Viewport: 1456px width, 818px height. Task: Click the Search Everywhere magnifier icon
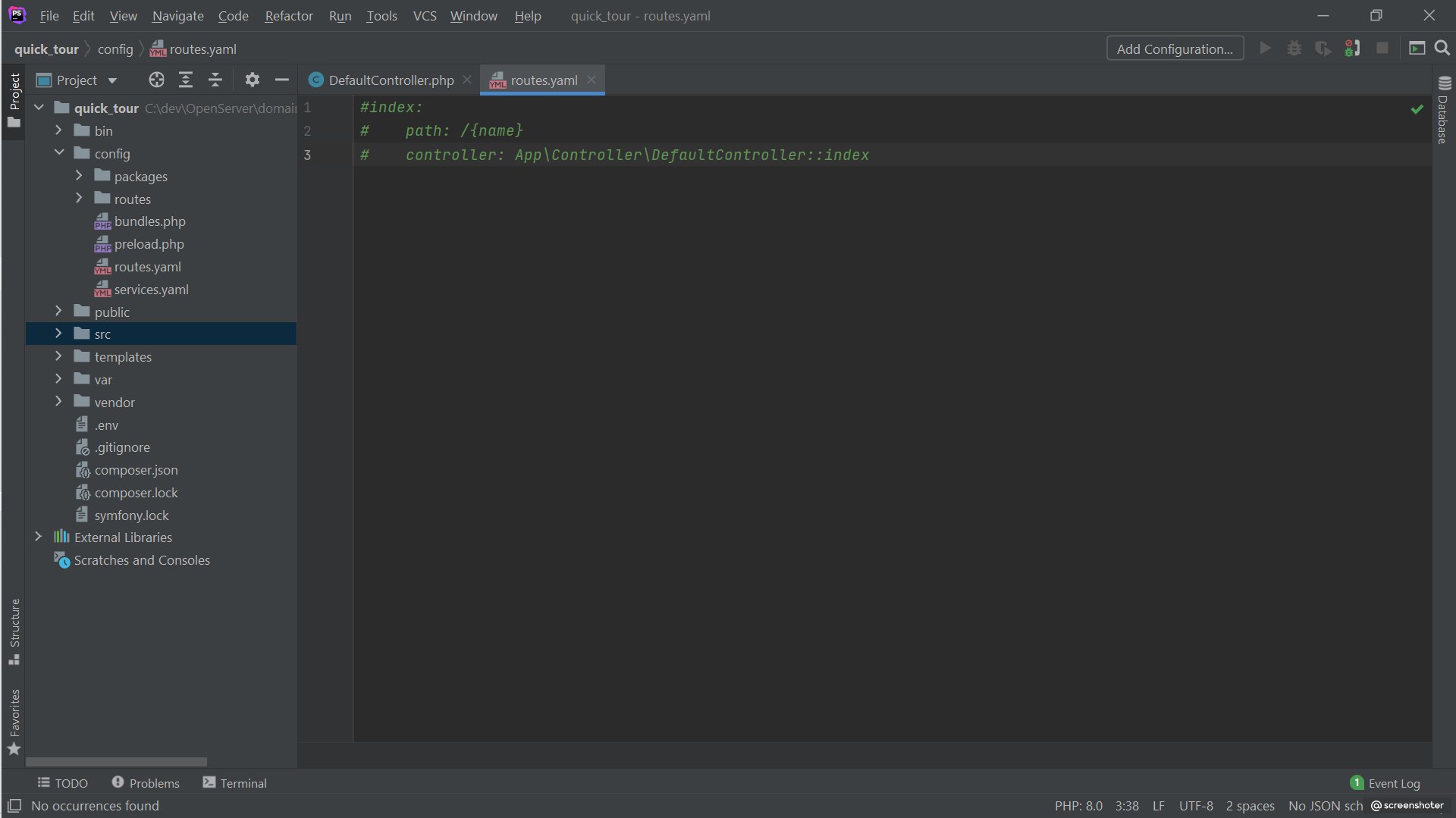(x=1442, y=49)
